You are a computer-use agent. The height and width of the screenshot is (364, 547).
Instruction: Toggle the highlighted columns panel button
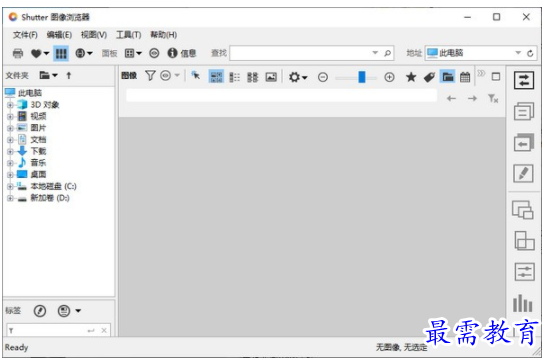61,53
